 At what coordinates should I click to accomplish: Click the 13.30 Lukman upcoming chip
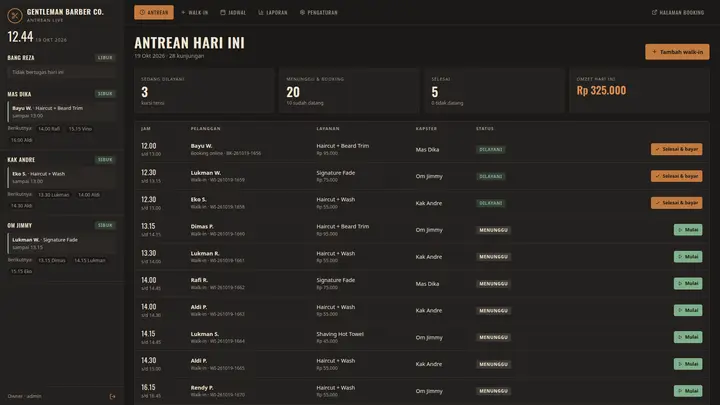pos(54,195)
